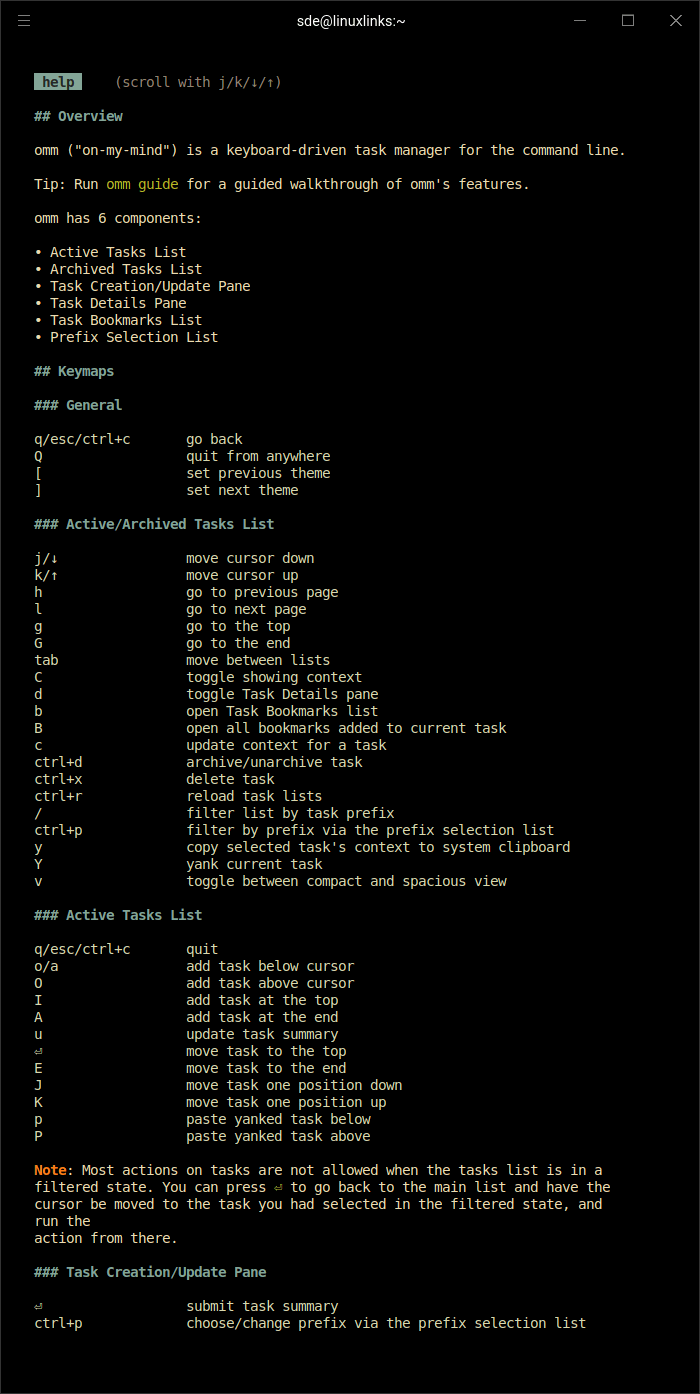
Task: Click the '## Keymaps' heading
Action: click(x=74, y=371)
